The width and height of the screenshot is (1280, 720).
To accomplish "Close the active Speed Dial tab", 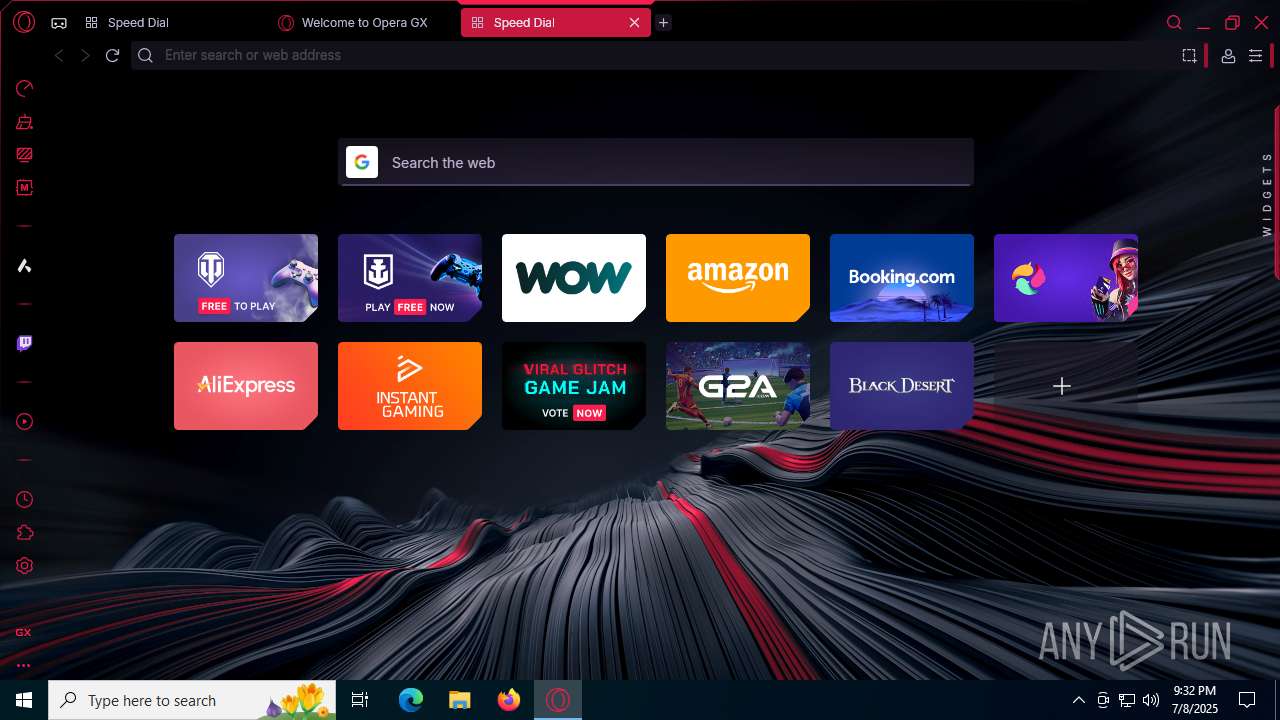I will (x=634, y=23).
